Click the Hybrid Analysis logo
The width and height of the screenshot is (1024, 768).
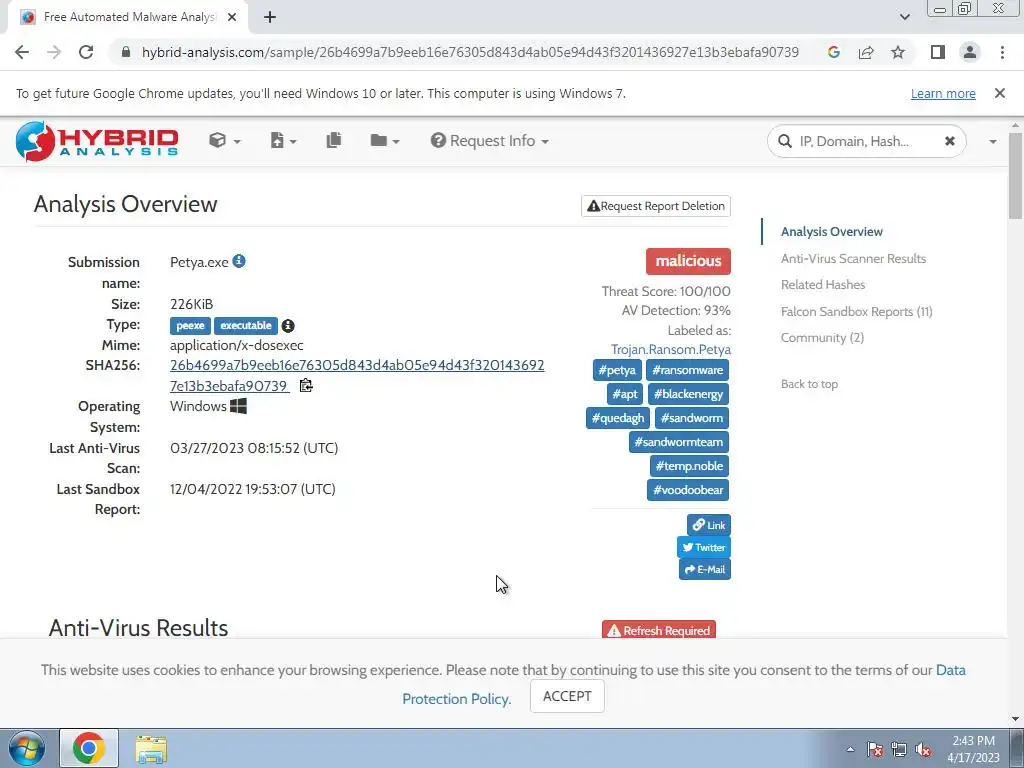(x=97, y=141)
